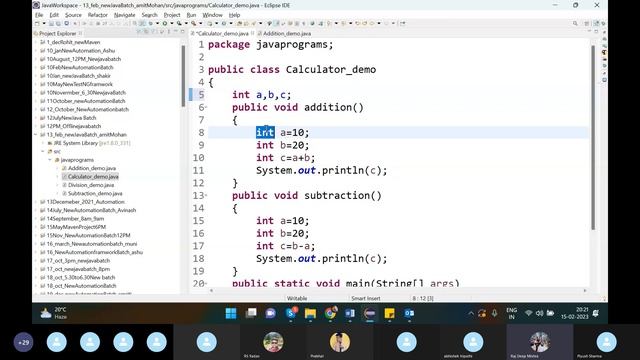Place cursor in line 5 'int a,b,c;'
The image size is (640, 360).
coord(262,95)
